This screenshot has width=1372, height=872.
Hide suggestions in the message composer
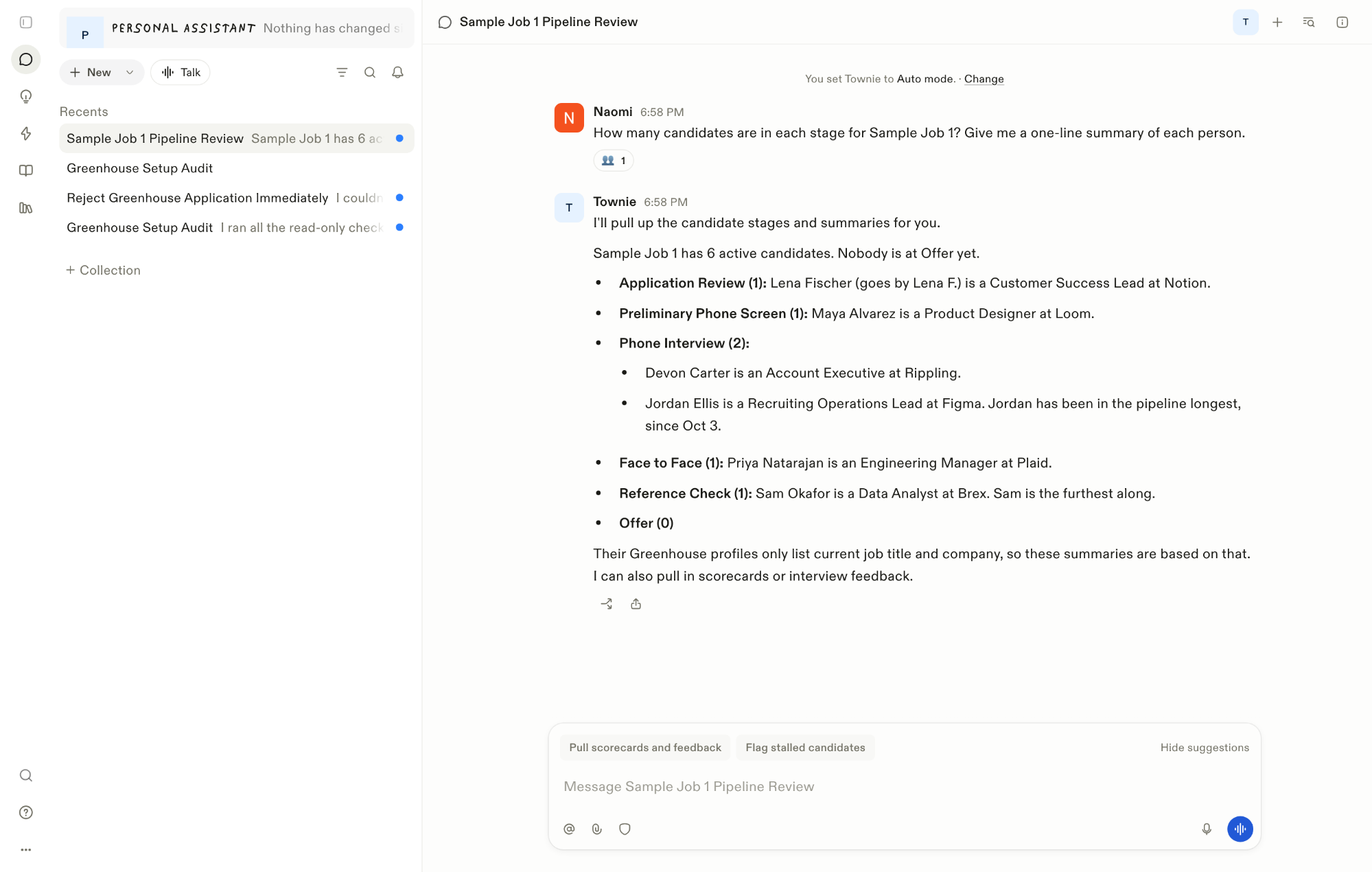pos(1205,747)
